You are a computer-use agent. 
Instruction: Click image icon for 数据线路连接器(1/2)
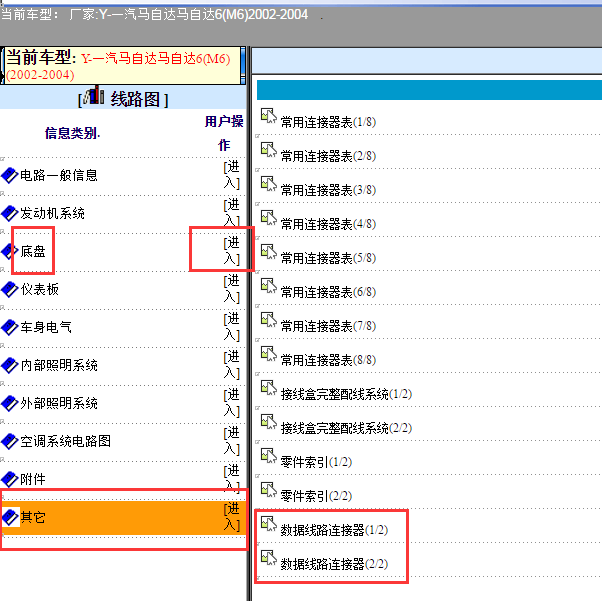pyautogui.click(x=269, y=523)
